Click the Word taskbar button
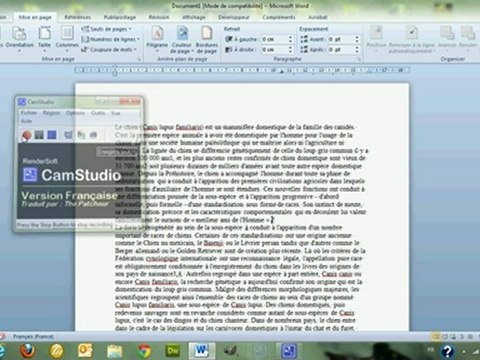The image size is (480, 360). point(202,351)
